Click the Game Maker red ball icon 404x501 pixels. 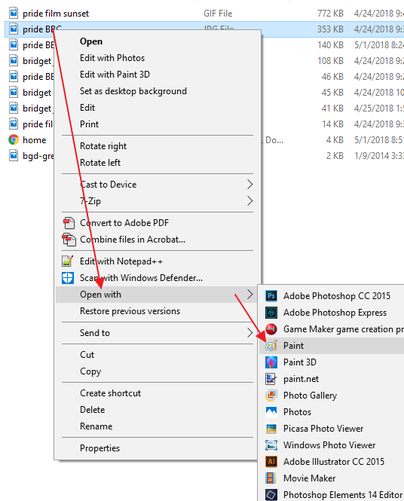tap(271, 329)
